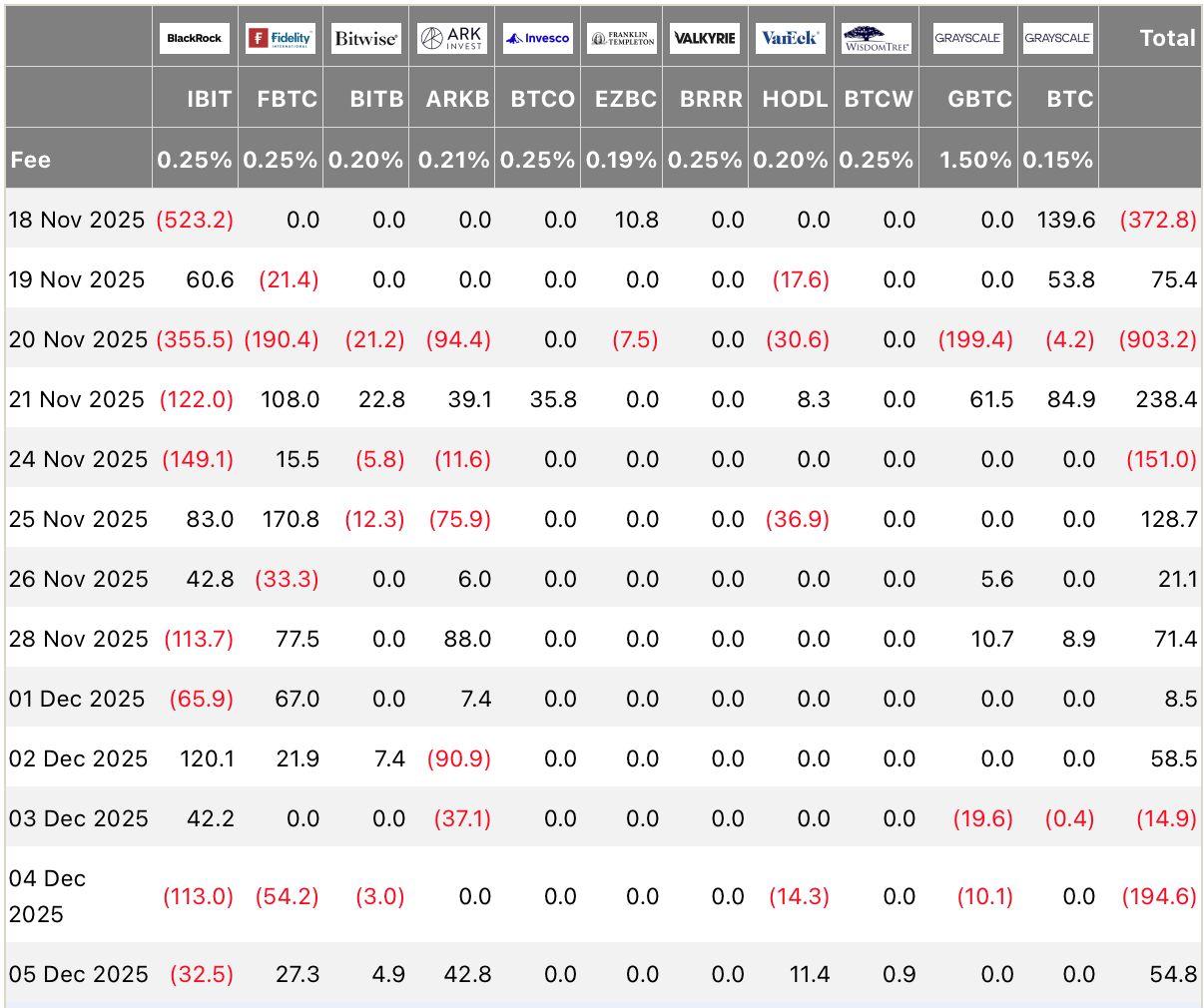Click the Invesco logo
Screen dimensions: 1204x1008
pyautogui.click(x=537, y=38)
